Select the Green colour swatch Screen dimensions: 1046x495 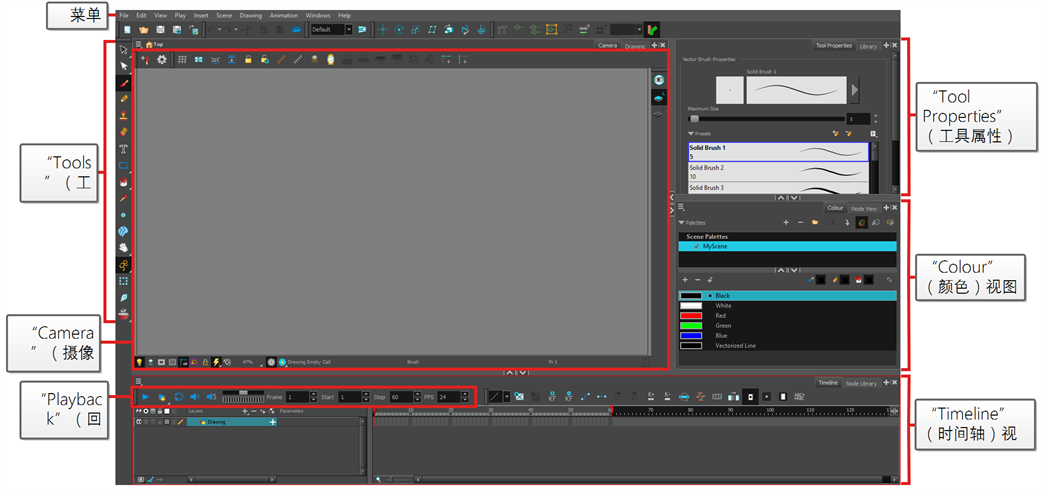(690, 326)
